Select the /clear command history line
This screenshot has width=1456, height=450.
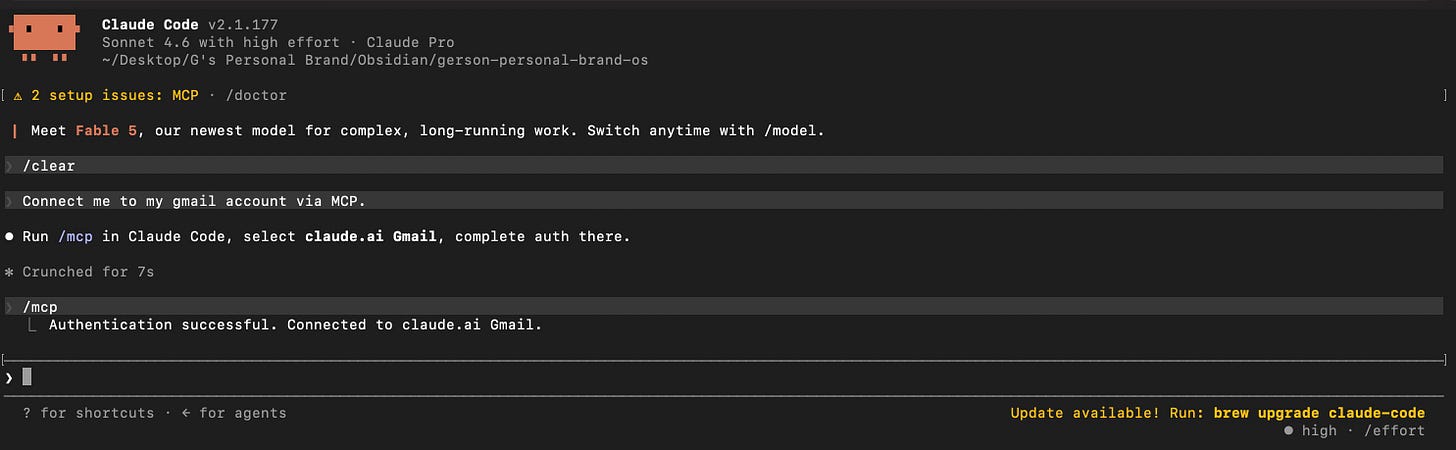tap(723, 165)
